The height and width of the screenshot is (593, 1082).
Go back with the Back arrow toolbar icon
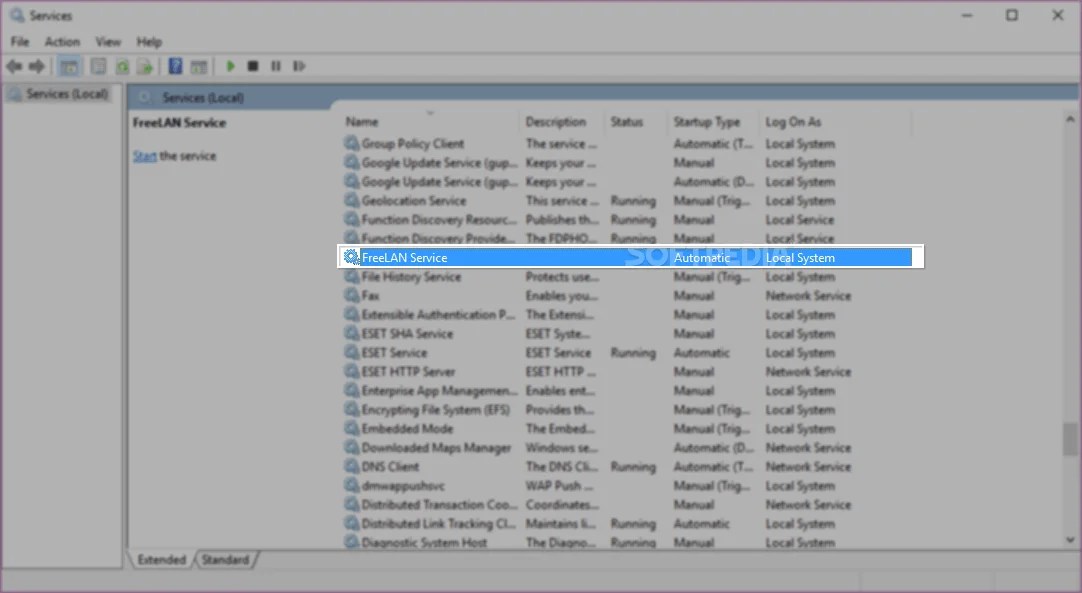(14, 66)
